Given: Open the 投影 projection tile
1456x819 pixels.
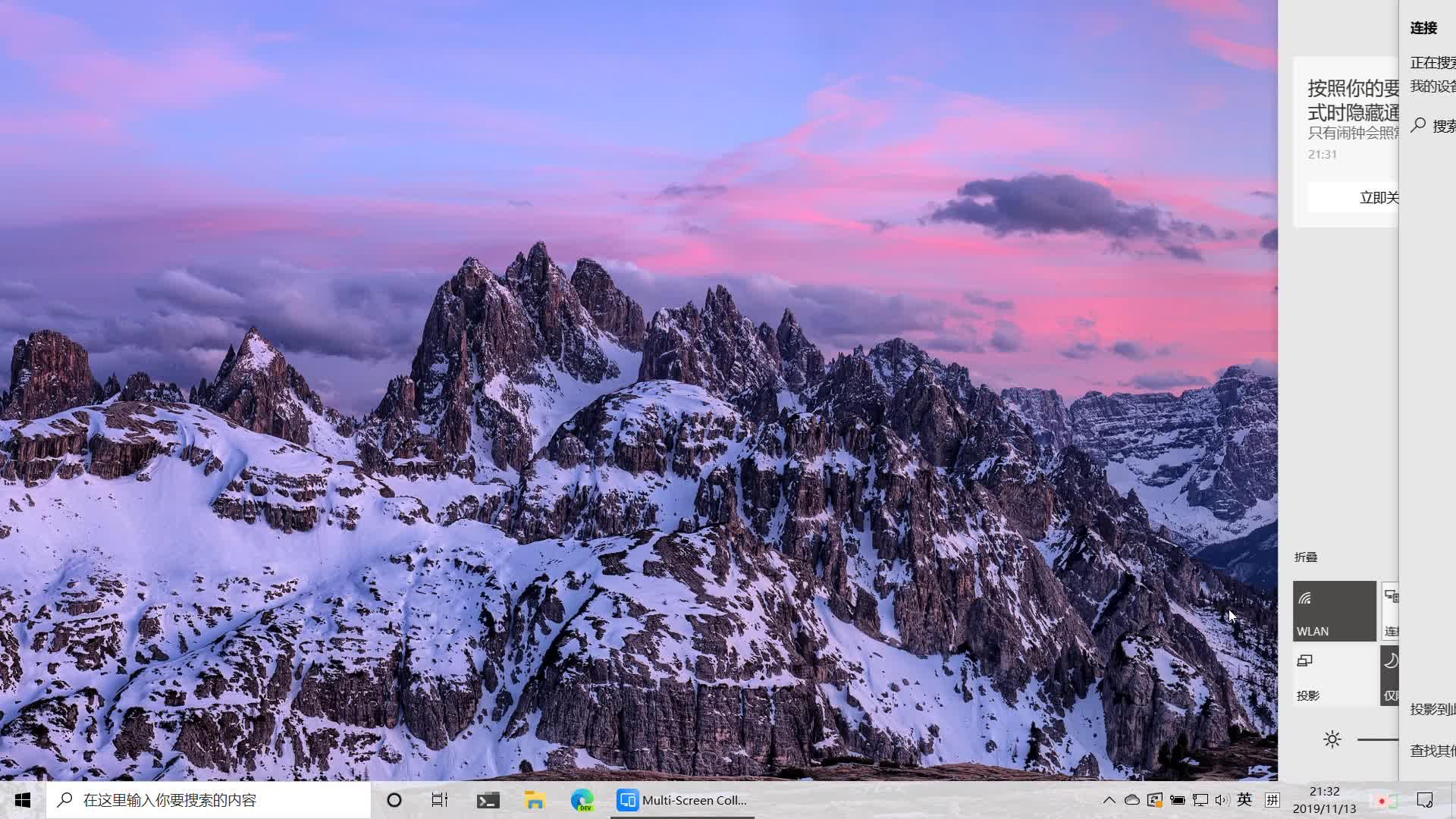Looking at the screenshot, I should [x=1334, y=676].
